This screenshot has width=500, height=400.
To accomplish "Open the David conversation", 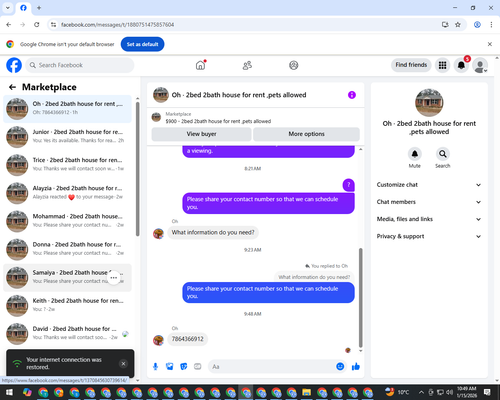I will point(67,333).
